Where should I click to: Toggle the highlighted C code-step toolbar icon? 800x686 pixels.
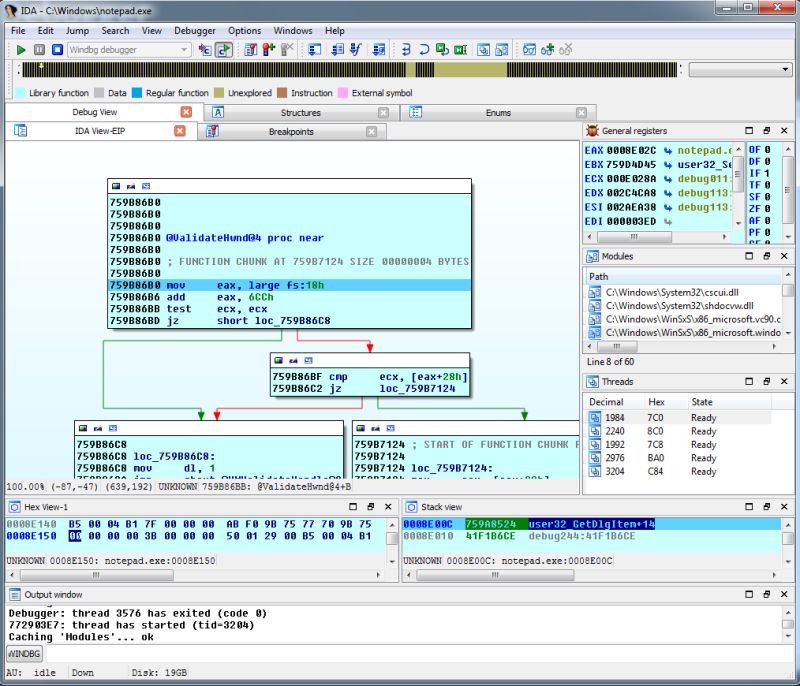click(x=223, y=49)
